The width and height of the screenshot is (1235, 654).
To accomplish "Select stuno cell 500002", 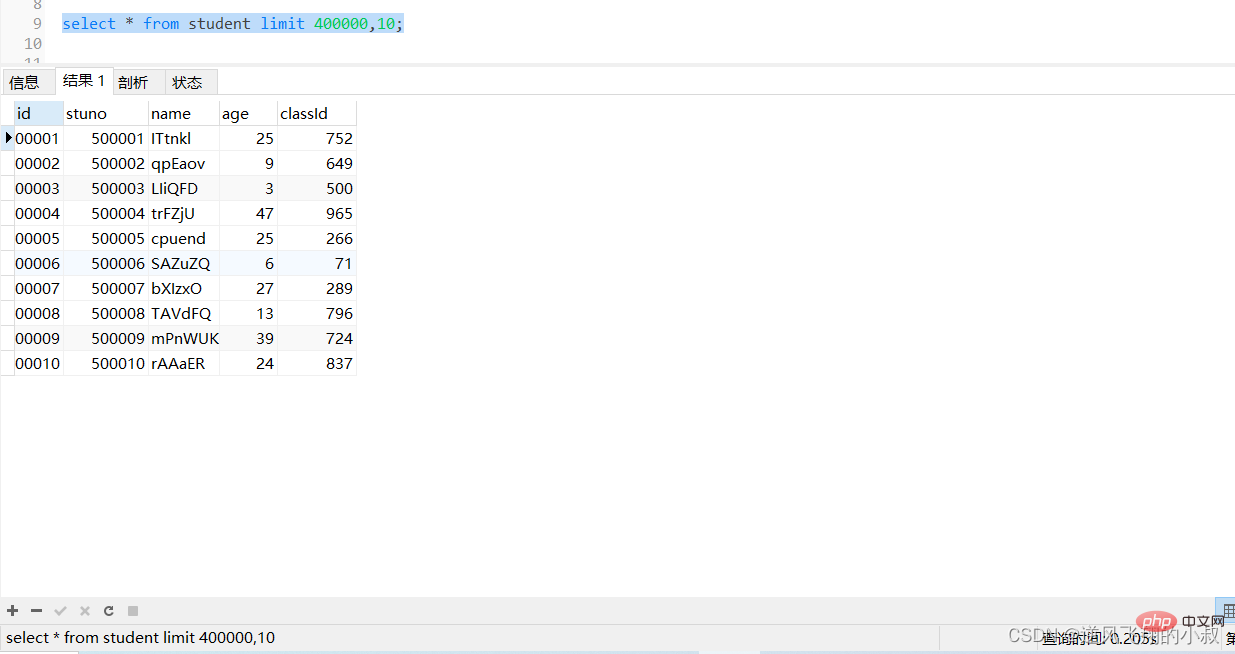I will pos(106,163).
